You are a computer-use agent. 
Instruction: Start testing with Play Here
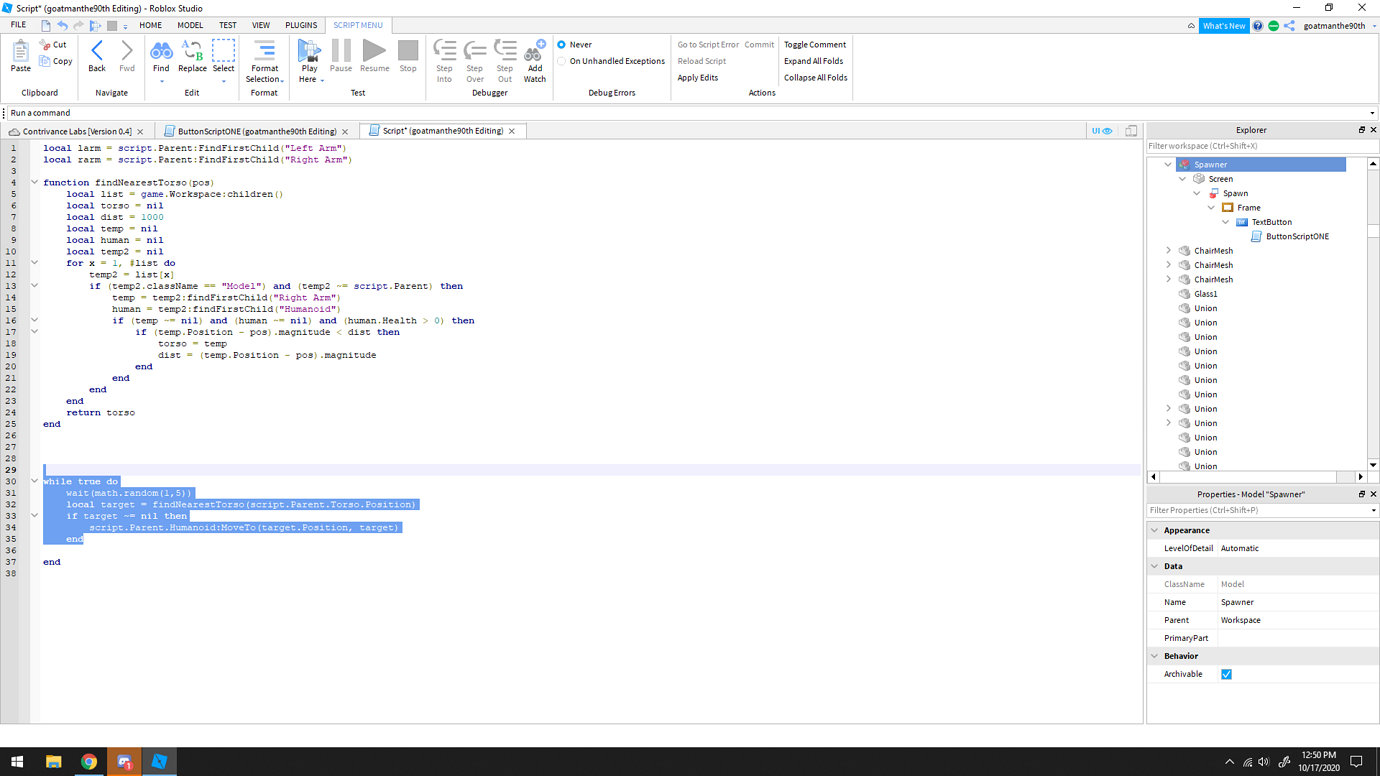click(x=308, y=58)
